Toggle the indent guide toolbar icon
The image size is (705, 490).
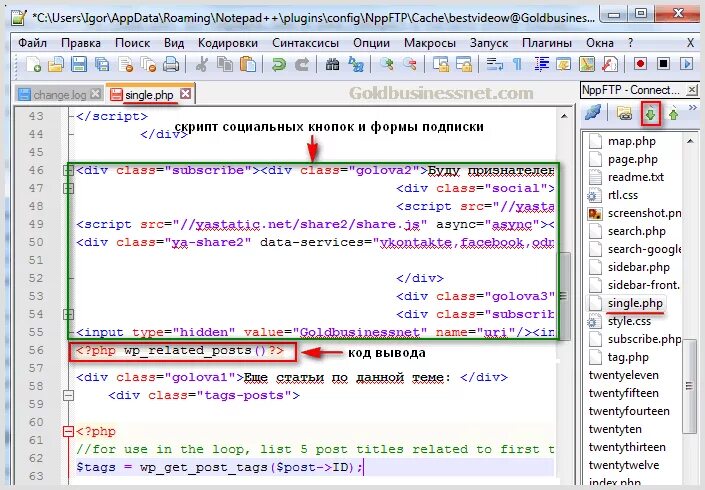click(x=541, y=64)
